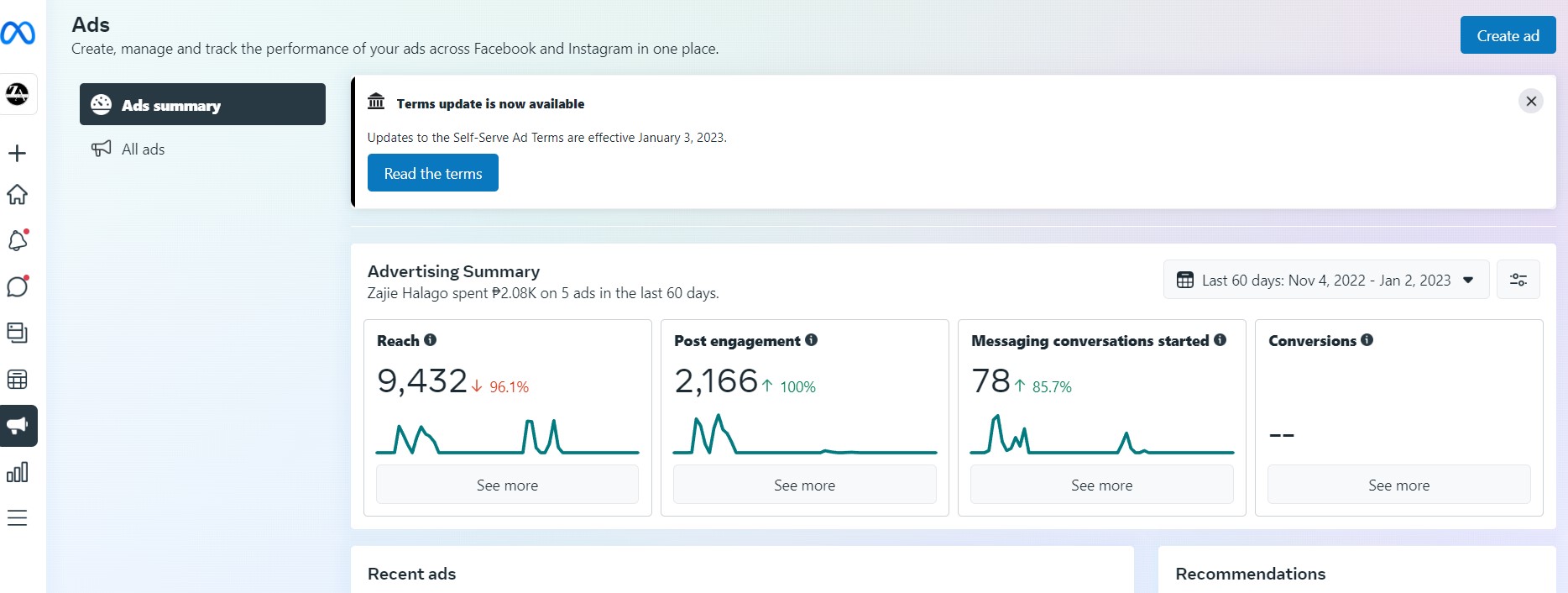Screen dimensions: 1568x593
Task: Click See more under Messaging conversations started
Action: click(x=1101, y=485)
